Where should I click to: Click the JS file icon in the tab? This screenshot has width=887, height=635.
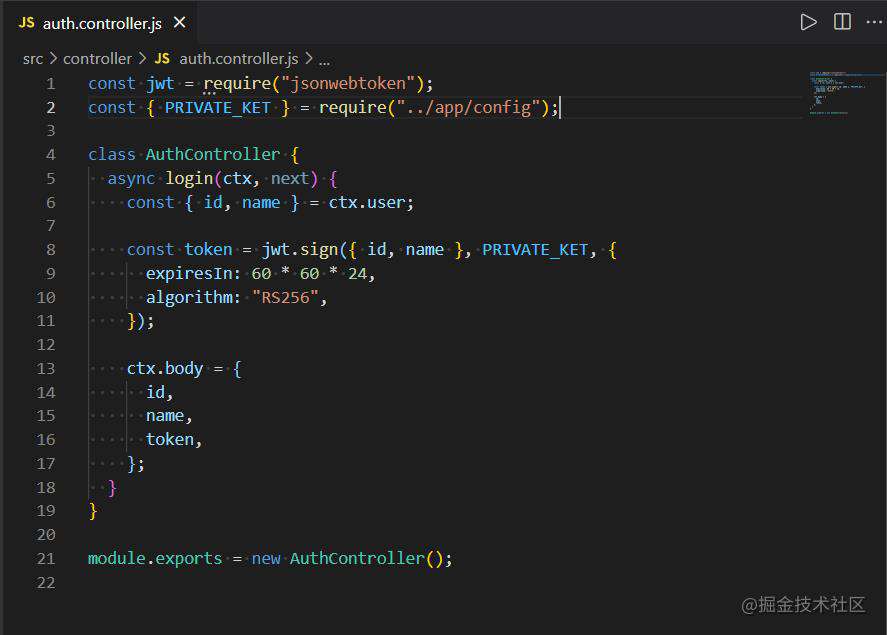pos(26,23)
